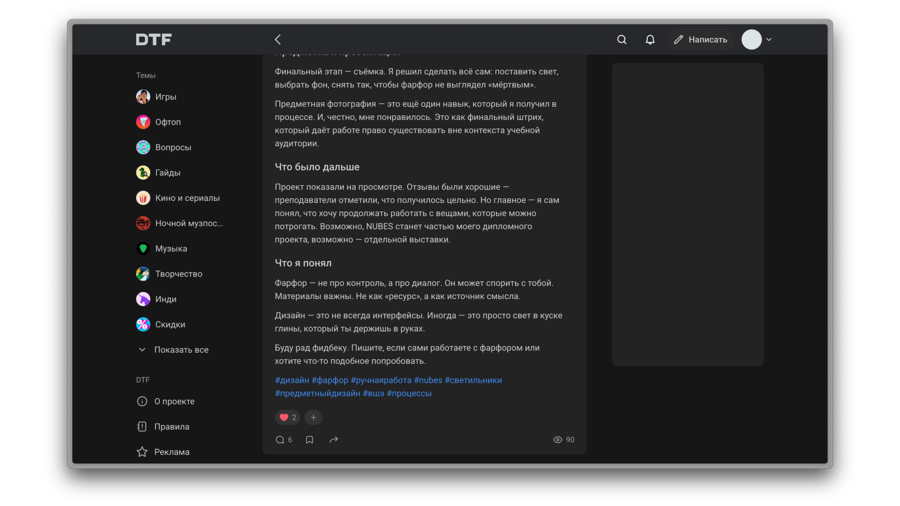Follow the #предметныйдизайн hashtag

click(317, 393)
